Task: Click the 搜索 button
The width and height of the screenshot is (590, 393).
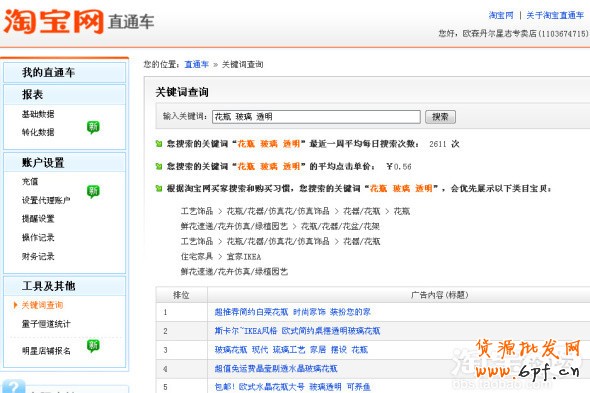Action: (x=440, y=117)
